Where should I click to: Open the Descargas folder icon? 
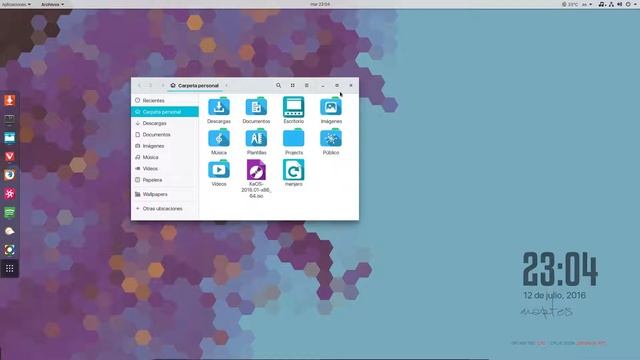tap(219, 107)
